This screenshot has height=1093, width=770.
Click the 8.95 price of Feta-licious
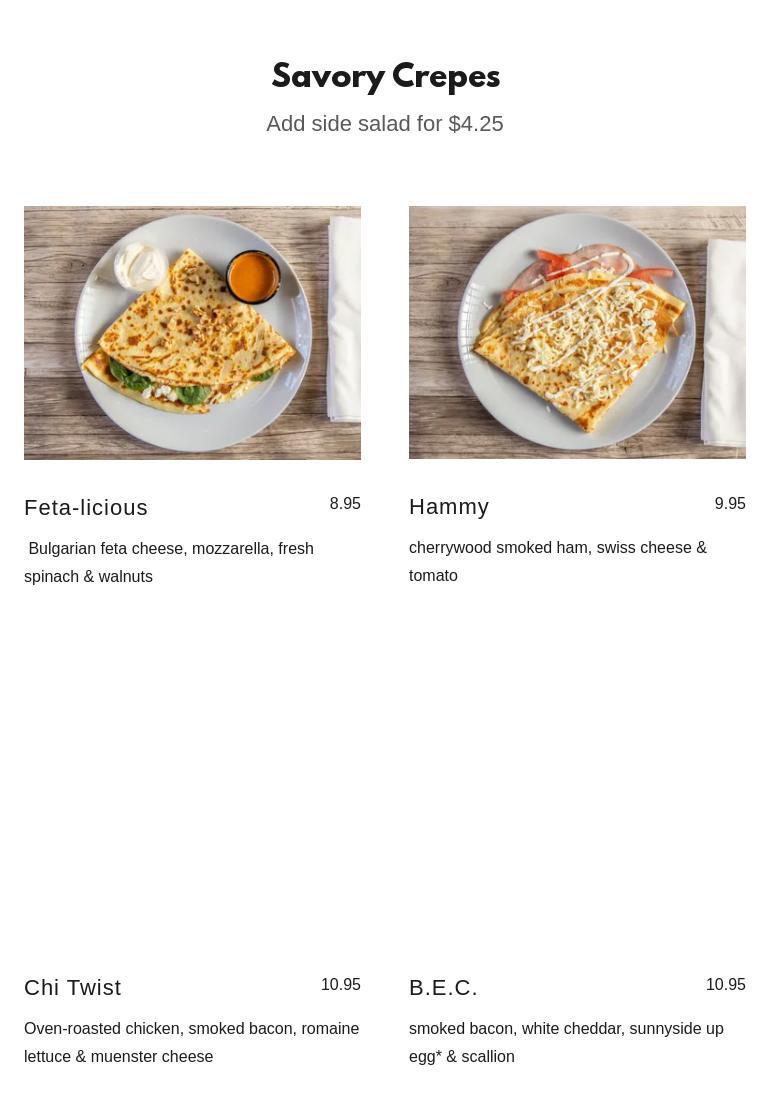345,503
